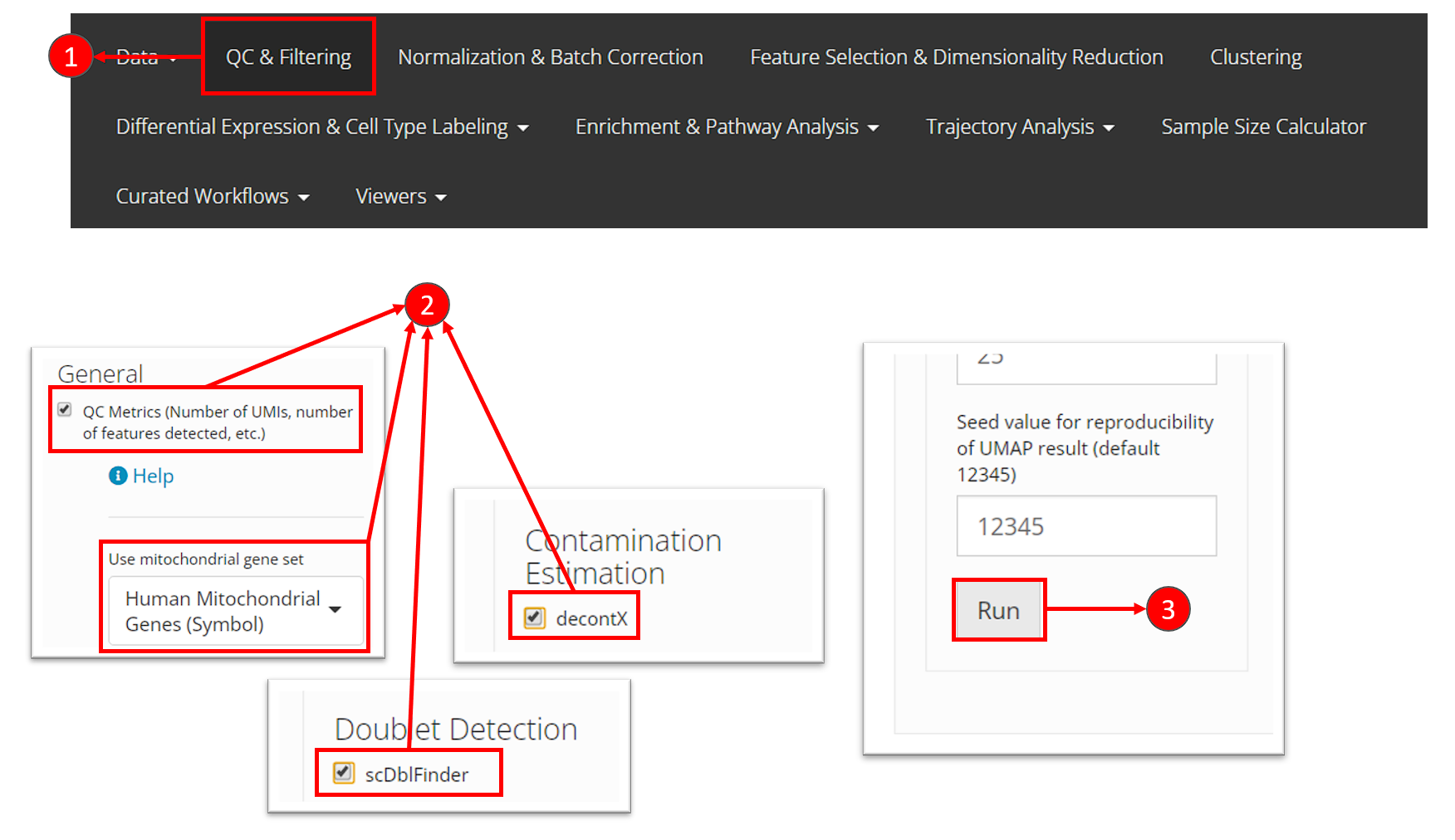Open the Viewers dropdown menu
The height and width of the screenshot is (840, 1455).
click(x=401, y=197)
